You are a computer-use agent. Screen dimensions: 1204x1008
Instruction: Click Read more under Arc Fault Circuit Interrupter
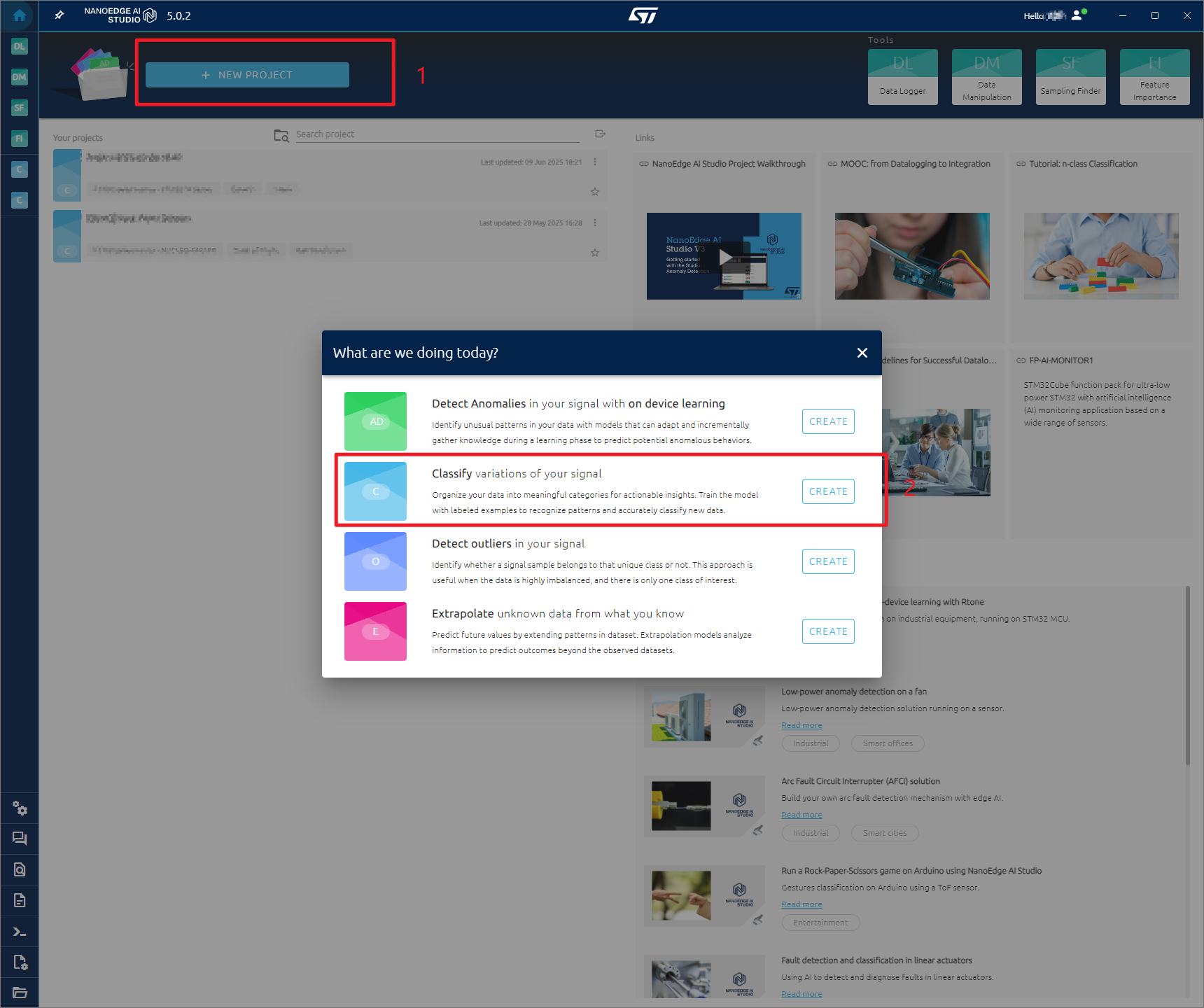[801, 815]
